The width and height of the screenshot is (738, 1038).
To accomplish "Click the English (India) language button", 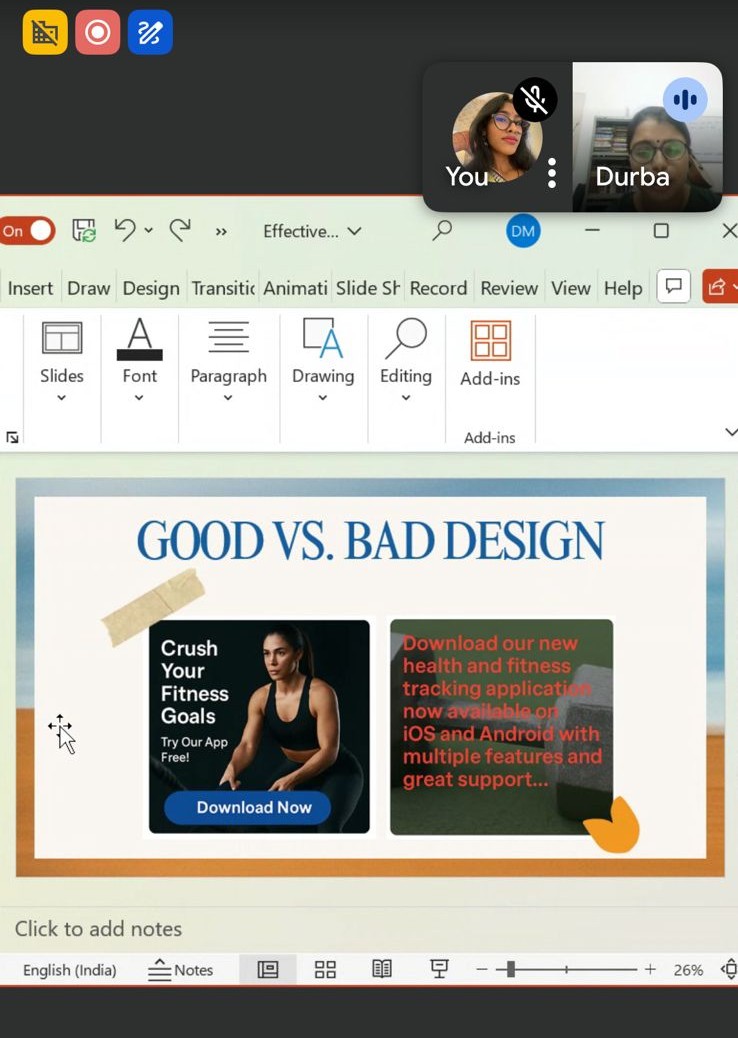I will coord(70,969).
